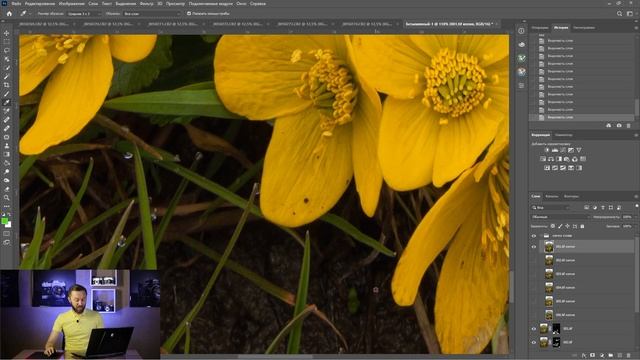
Task: Add a Vibrance adjustment
Action: point(579,150)
